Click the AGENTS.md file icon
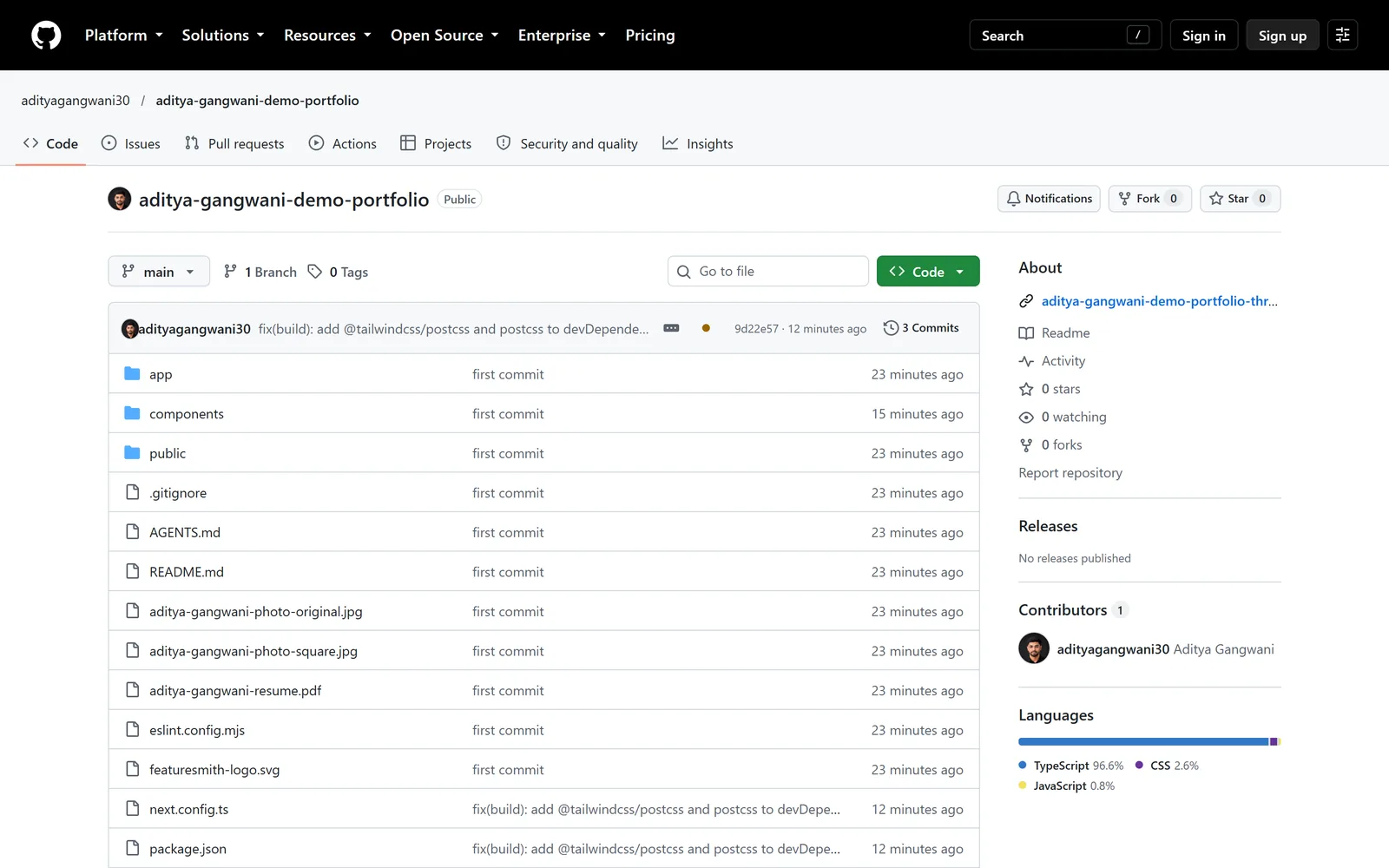This screenshot has width=1389, height=868. (132, 532)
